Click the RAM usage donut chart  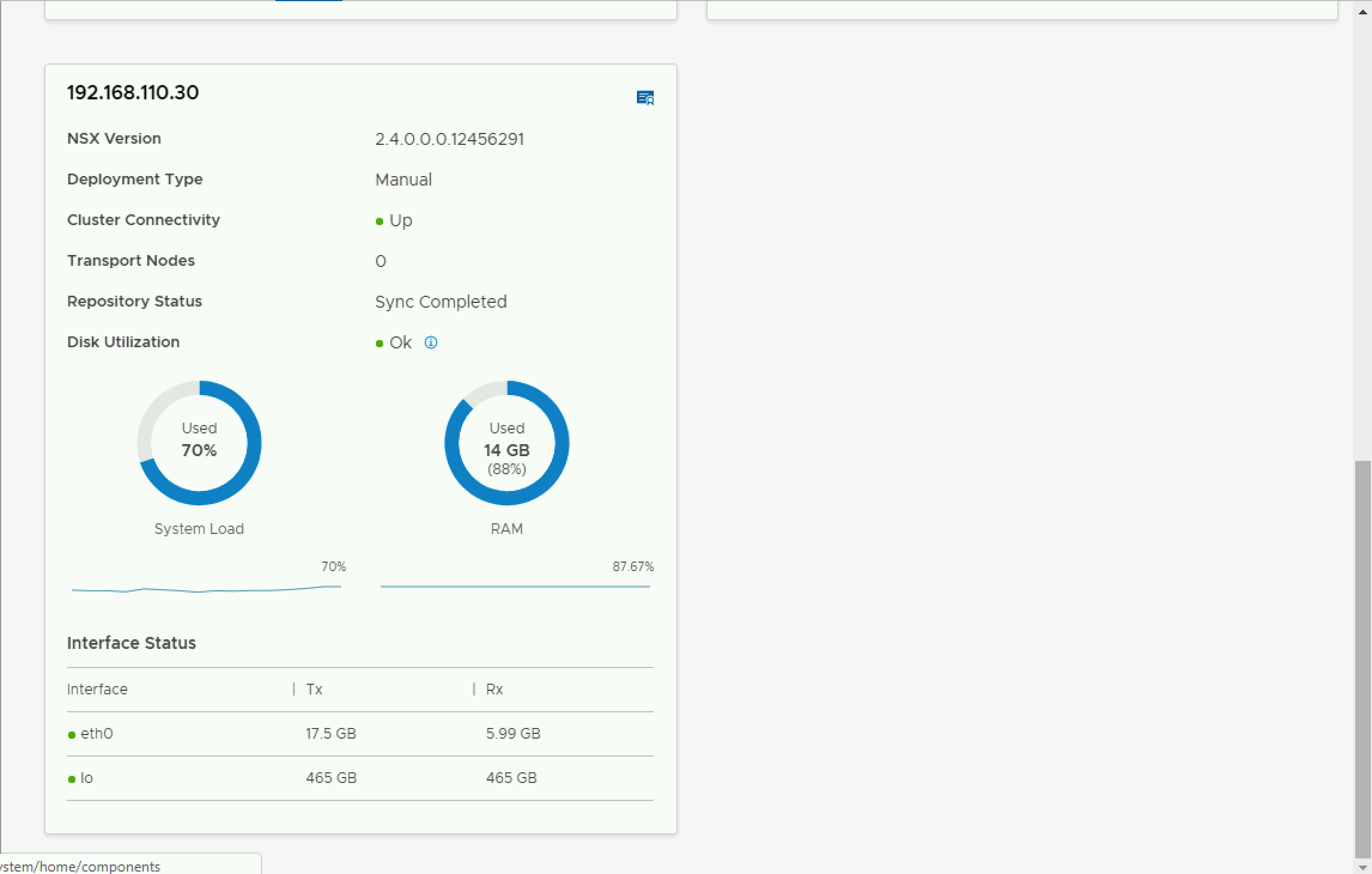(506, 443)
